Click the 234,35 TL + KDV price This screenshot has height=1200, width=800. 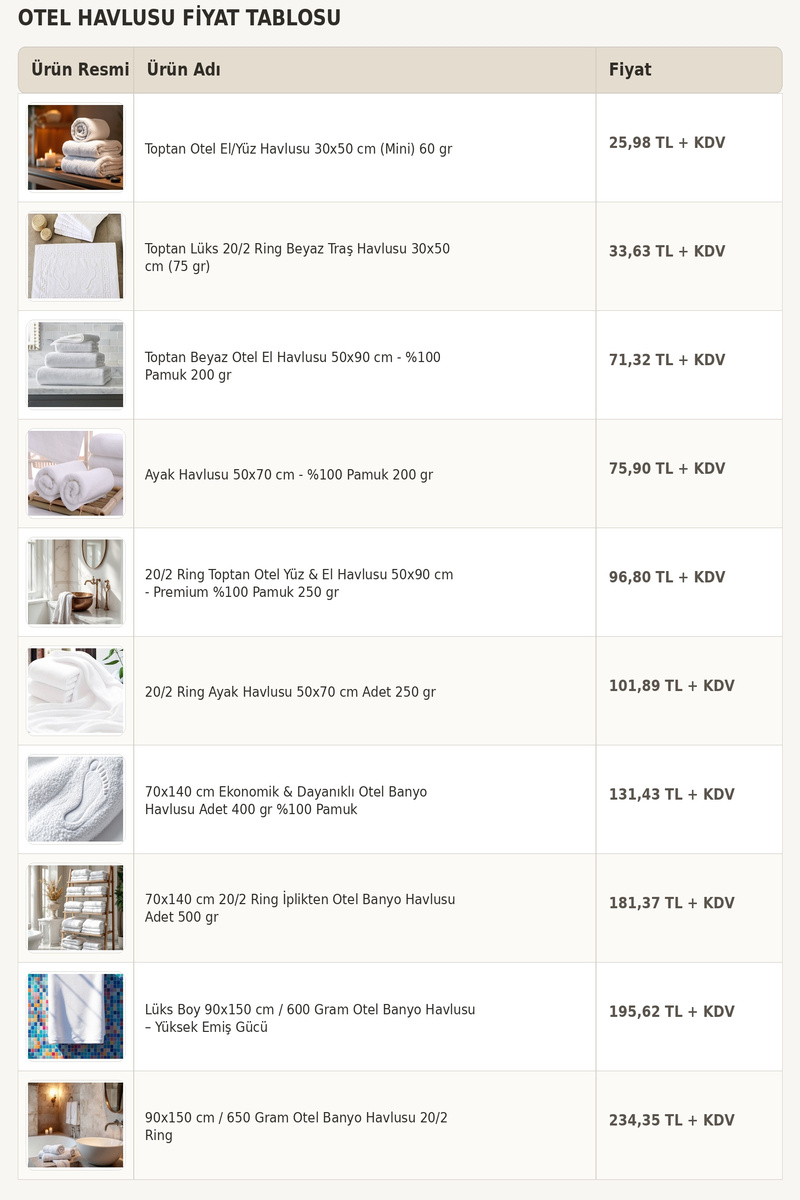click(x=671, y=1121)
